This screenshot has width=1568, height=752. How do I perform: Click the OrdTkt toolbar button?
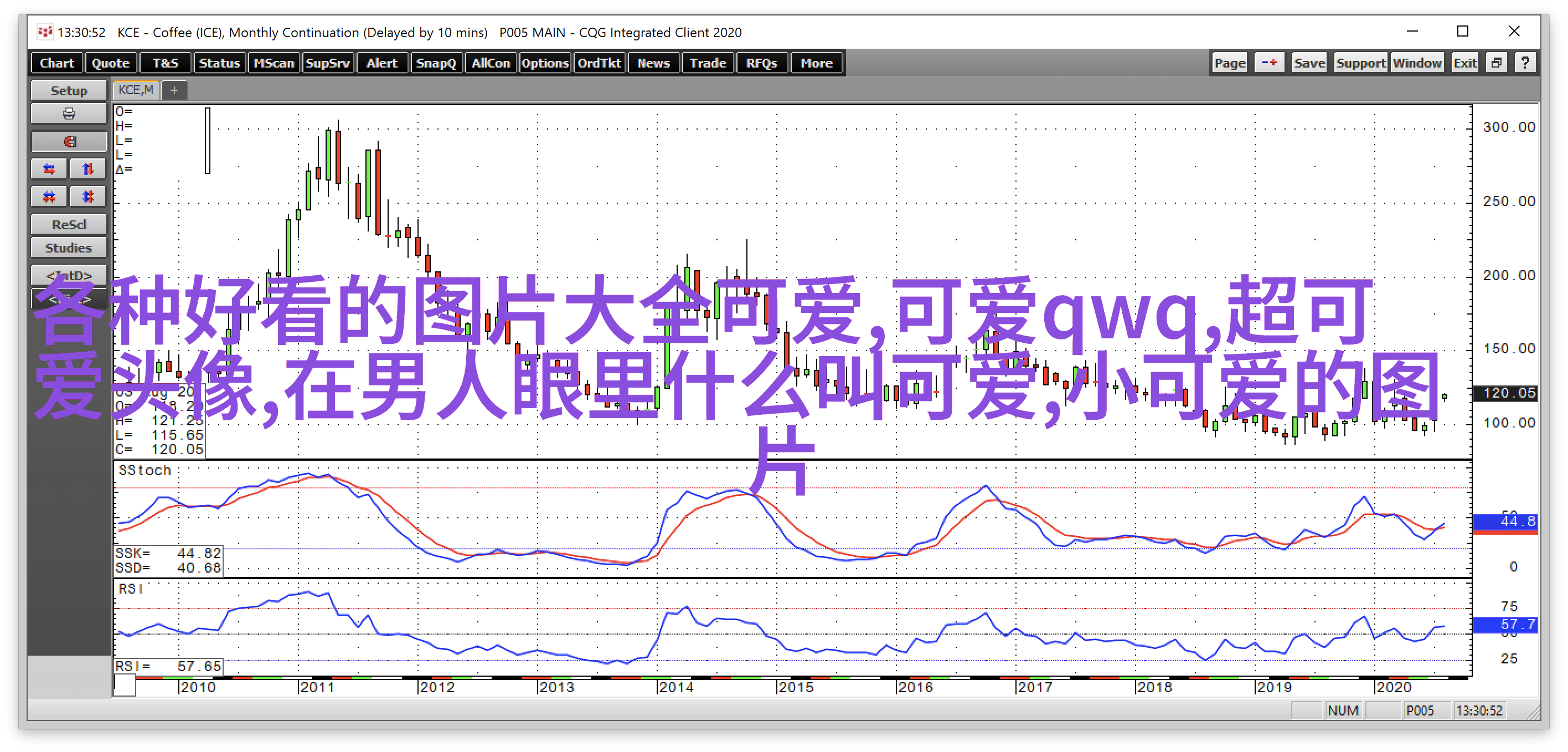click(600, 63)
